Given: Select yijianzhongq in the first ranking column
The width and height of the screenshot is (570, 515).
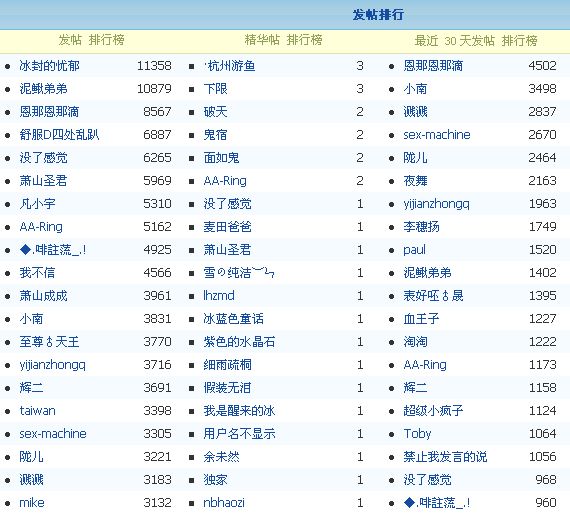Looking at the screenshot, I should 53,365.
